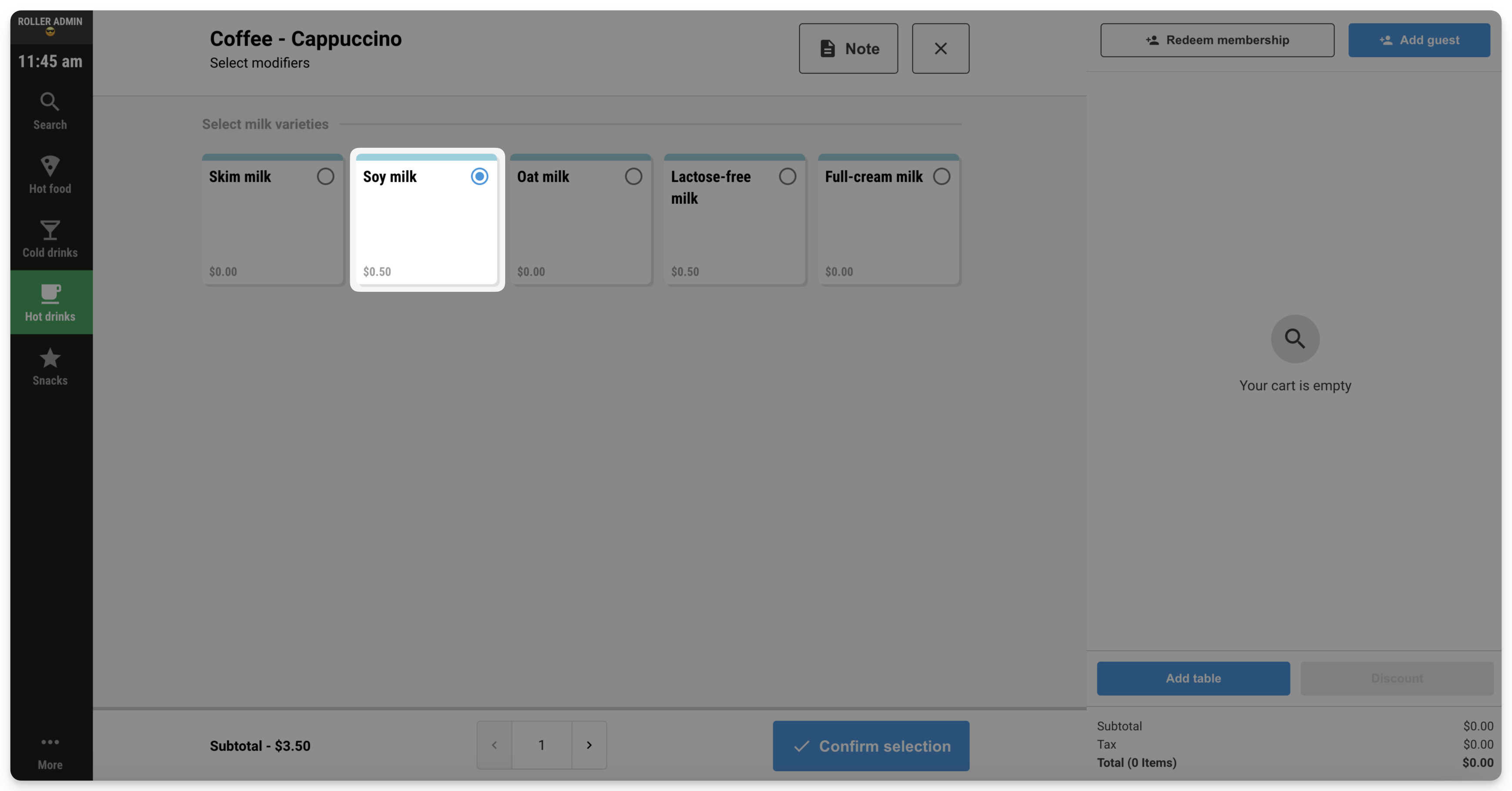Choose the Oat milk radio option

coord(633,176)
